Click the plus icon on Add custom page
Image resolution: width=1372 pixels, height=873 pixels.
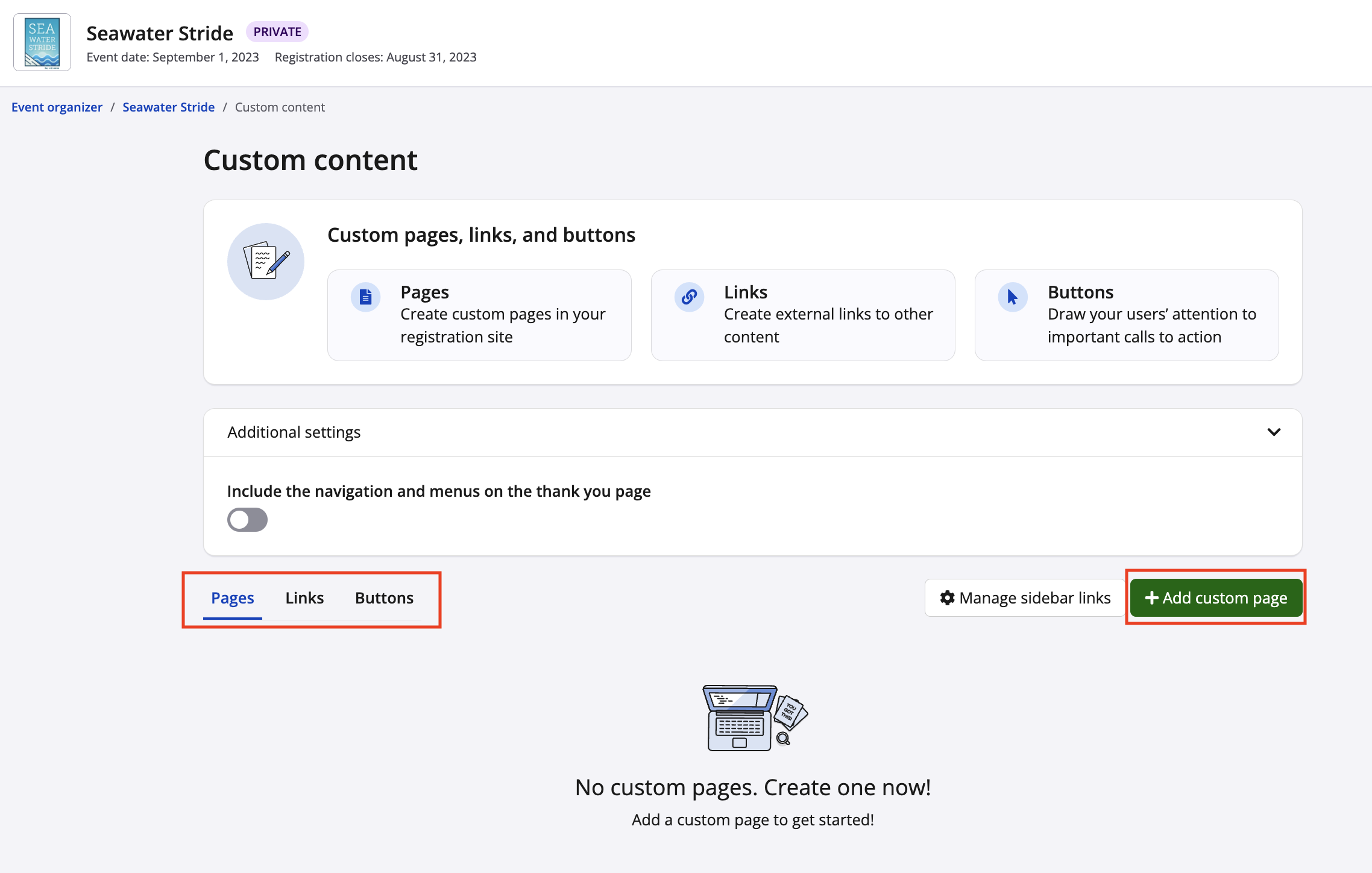point(1151,597)
